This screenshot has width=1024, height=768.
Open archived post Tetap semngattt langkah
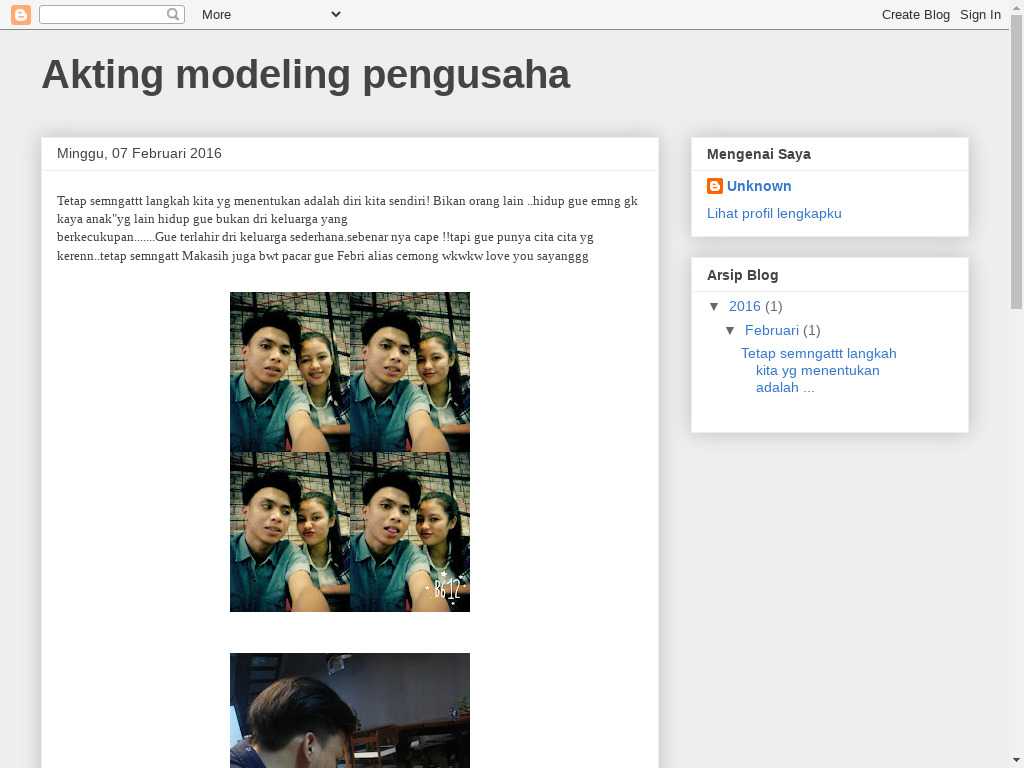[818, 370]
